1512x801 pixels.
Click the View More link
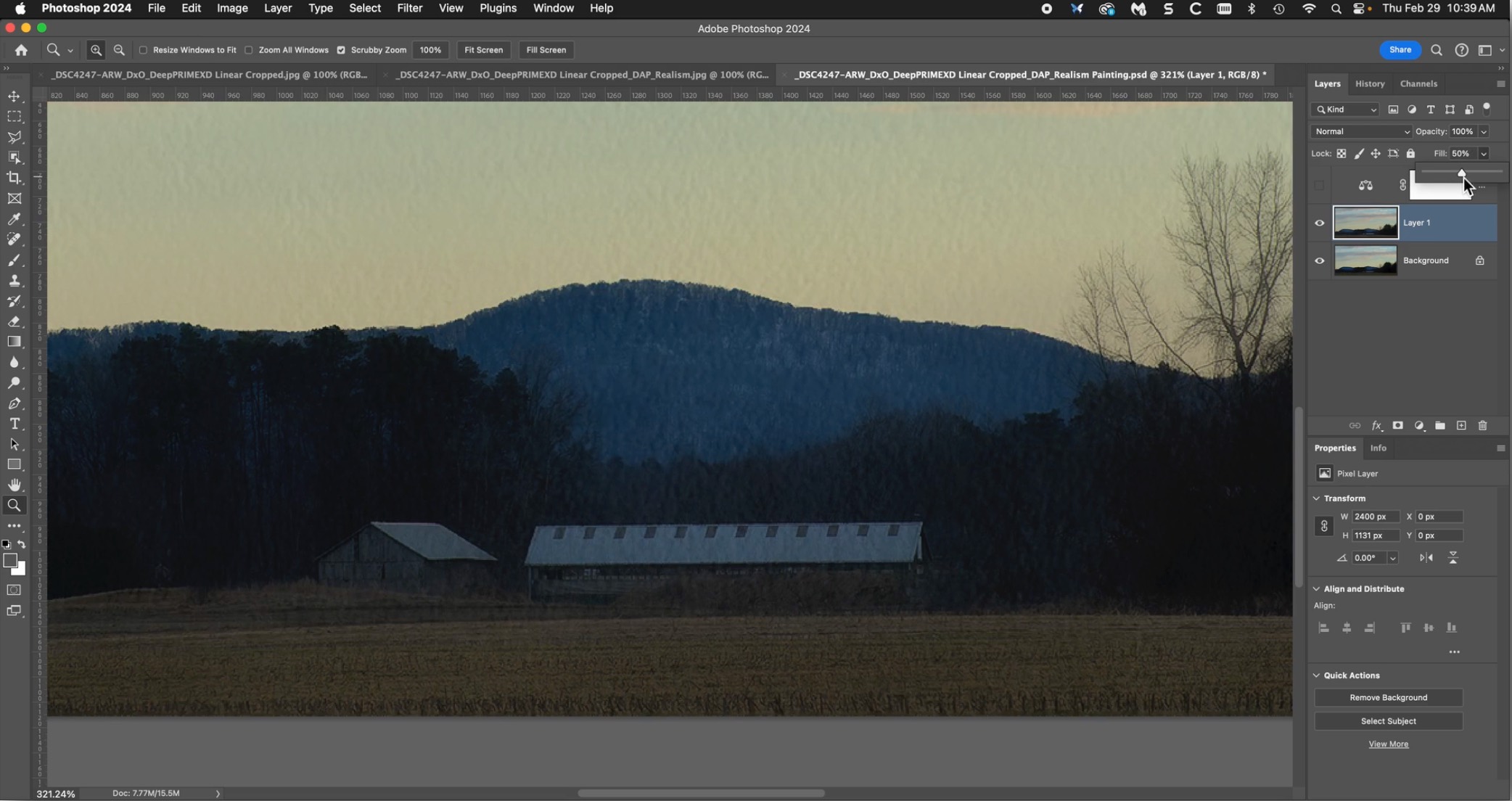pyautogui.click(x=1387, y=744)
